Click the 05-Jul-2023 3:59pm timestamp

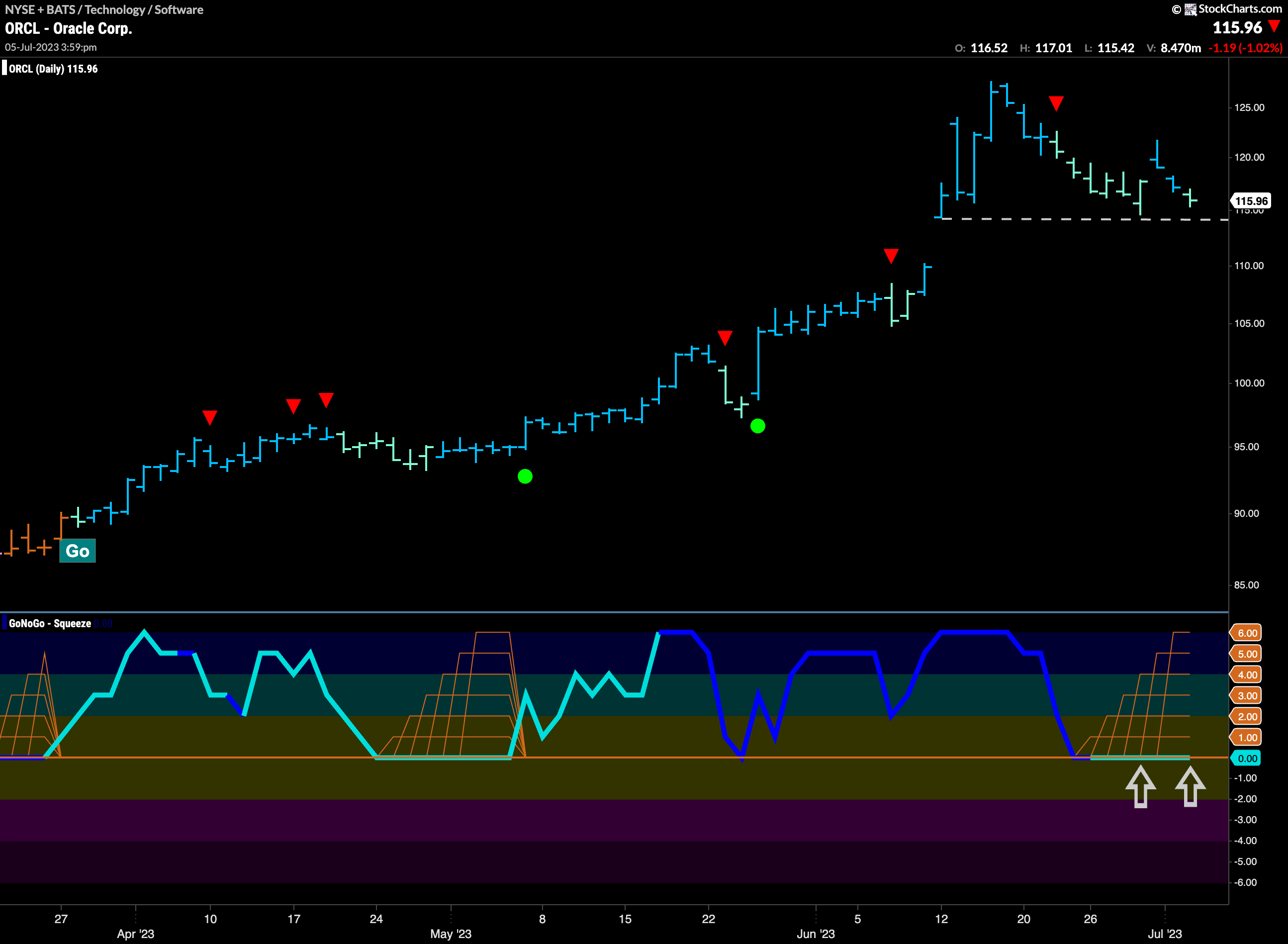pos(51,47)
